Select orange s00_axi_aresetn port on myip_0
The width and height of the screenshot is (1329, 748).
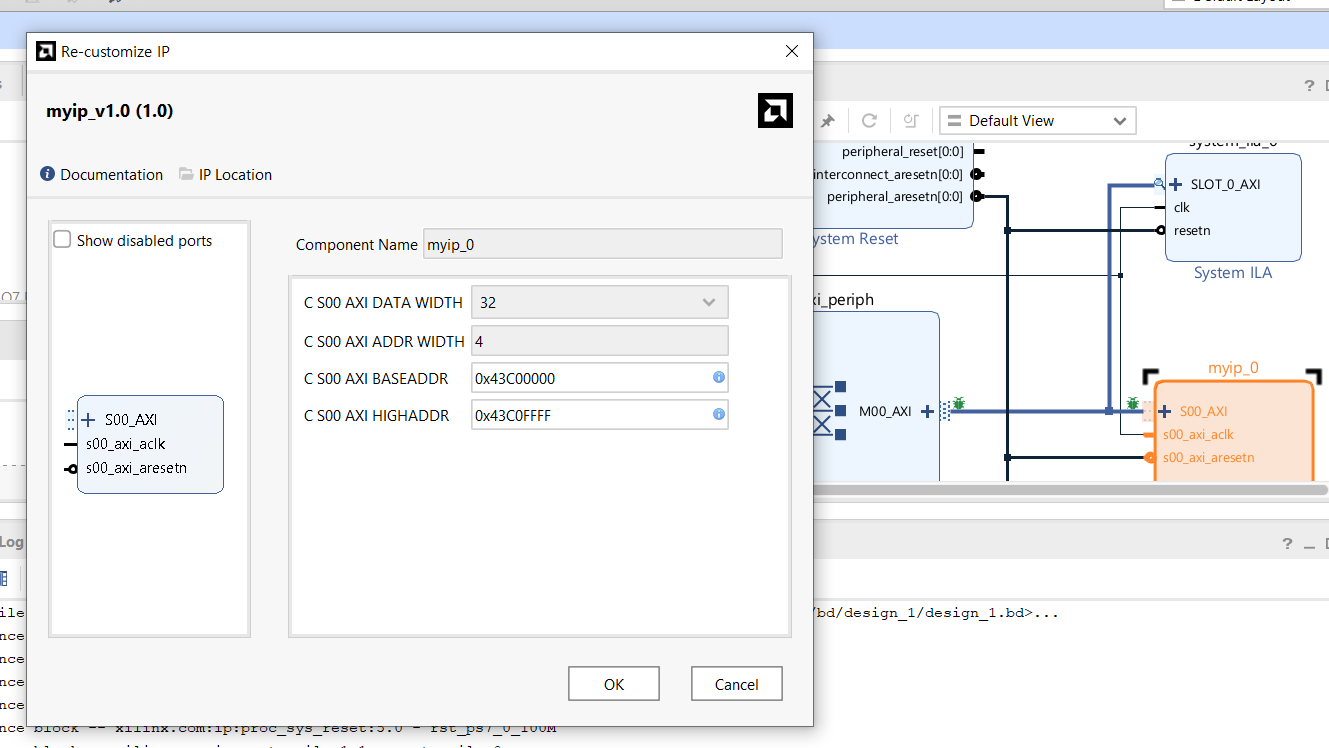[1208, 458]
